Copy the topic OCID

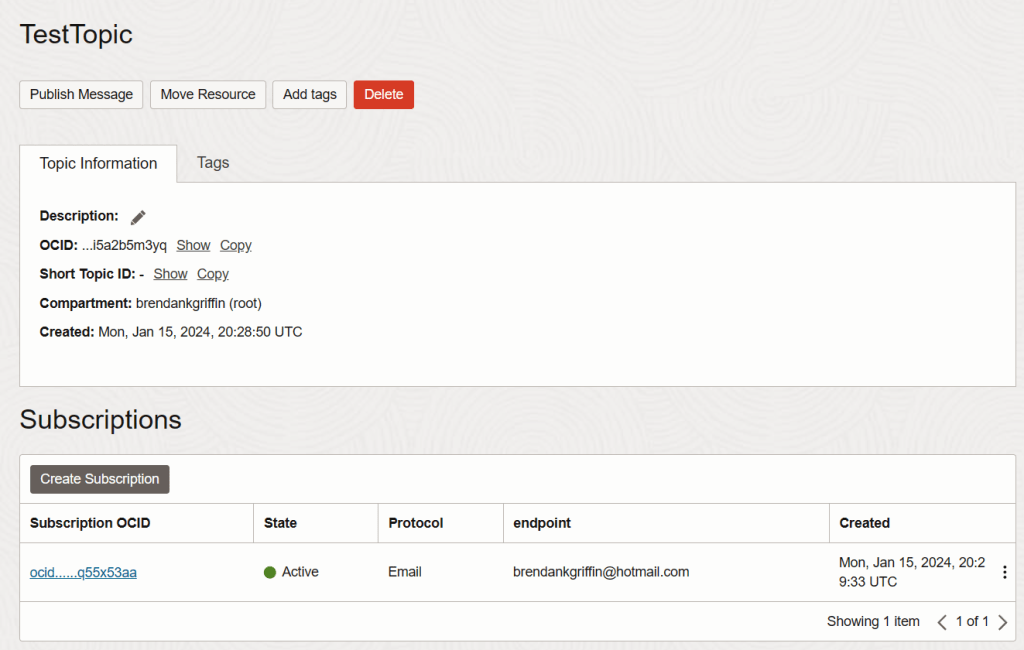236,245
